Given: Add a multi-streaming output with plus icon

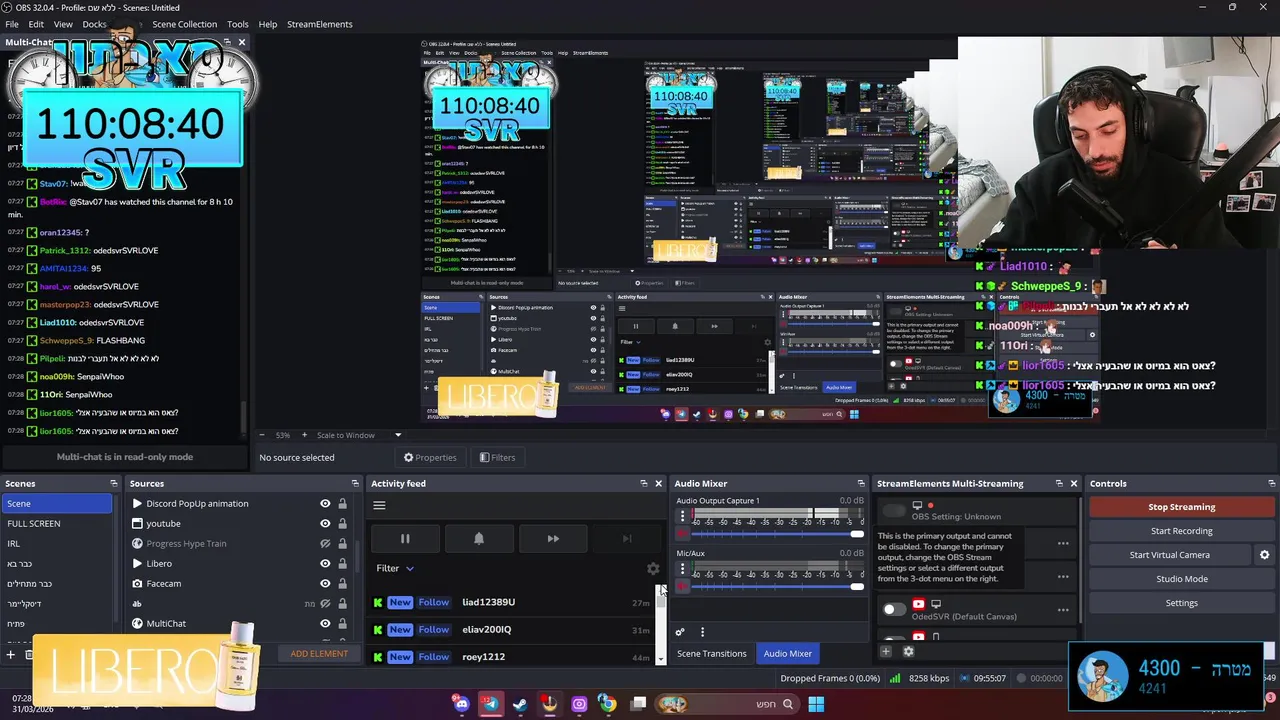Looking at the screenshot, I should pyautogui.click(x=885, y=652).
